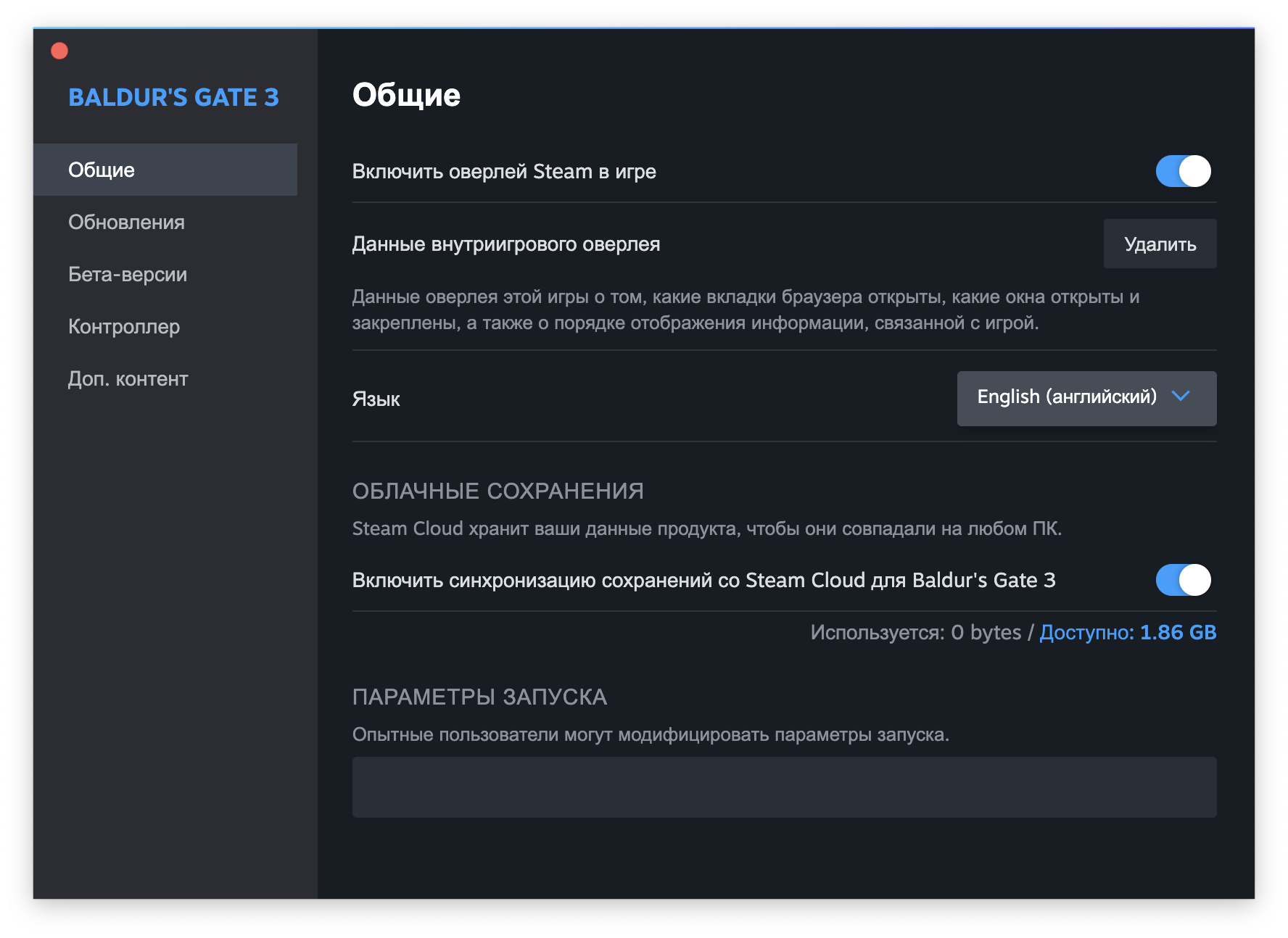Turn off Steam Cloud save sync toggle
1288x938 pixels.
(x=1183, y=580)
